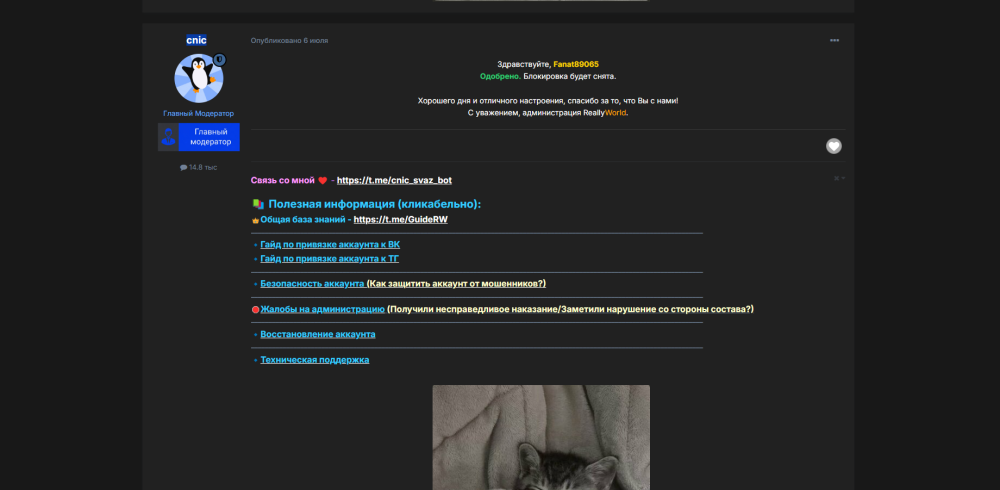Open the Fanat89065 user mention
Viewport: 1000px width, 490px height.
[576, 64]
